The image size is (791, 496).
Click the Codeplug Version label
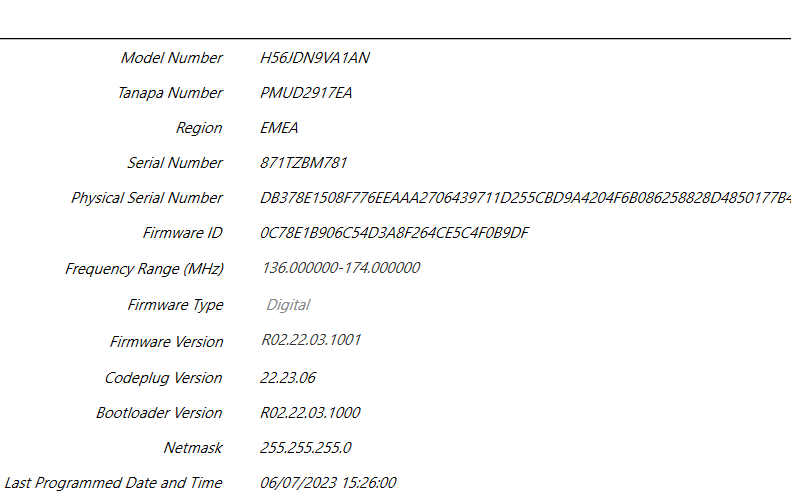click(x=163, y=378)
